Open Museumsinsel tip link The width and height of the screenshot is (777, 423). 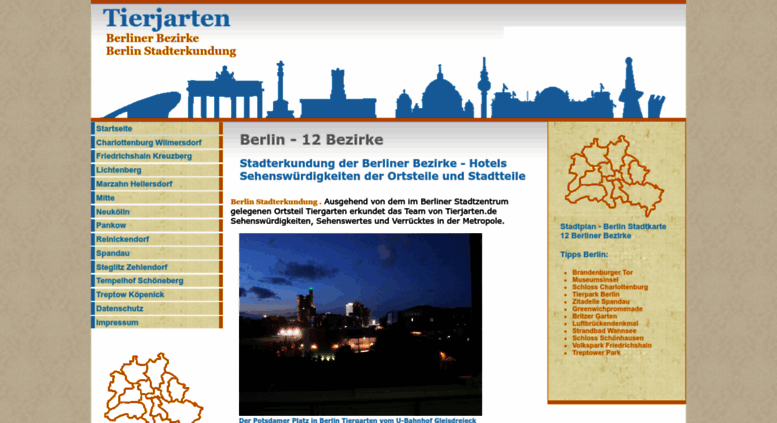pyautogui.click(x=595, y=280)
